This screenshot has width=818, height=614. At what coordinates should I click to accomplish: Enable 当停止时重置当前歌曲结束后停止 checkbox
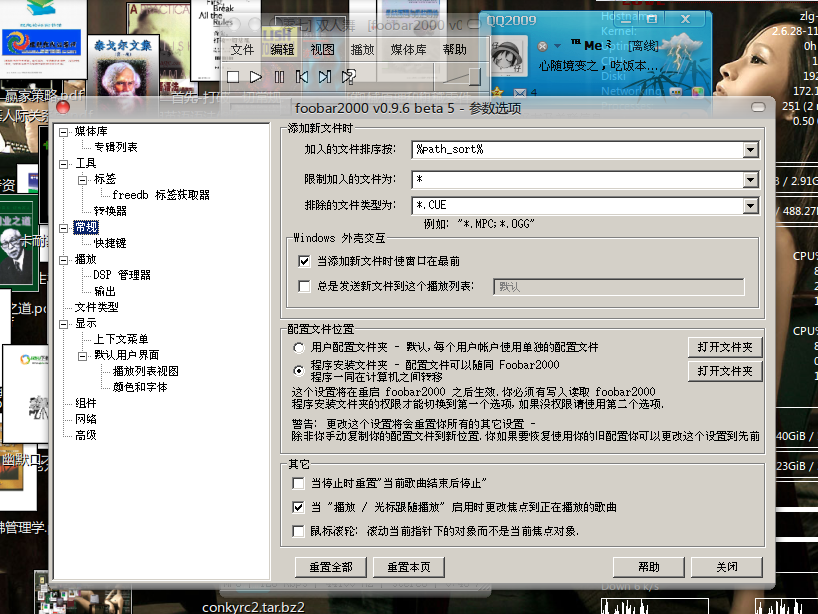298,483
